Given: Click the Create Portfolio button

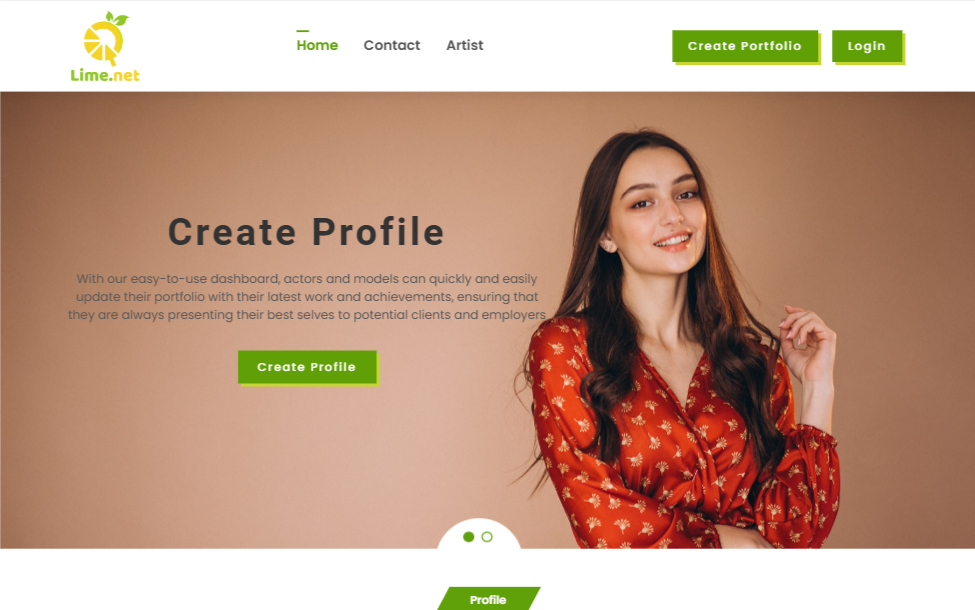Looking at the screenshot, I should [745, 46].
